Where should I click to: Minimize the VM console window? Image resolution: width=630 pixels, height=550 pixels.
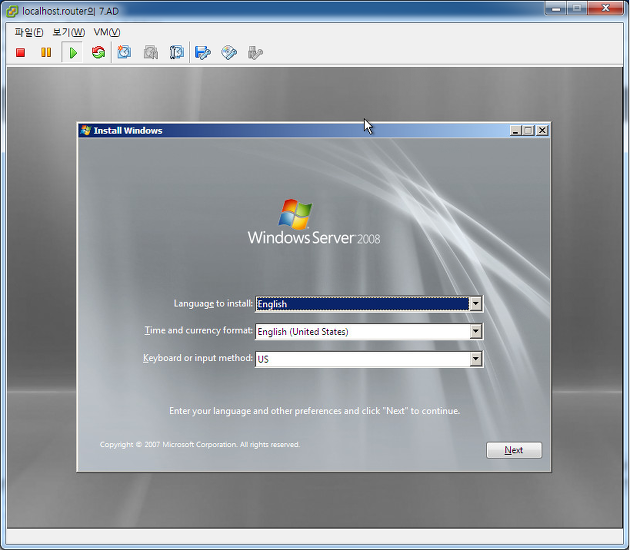pos(556,8)
